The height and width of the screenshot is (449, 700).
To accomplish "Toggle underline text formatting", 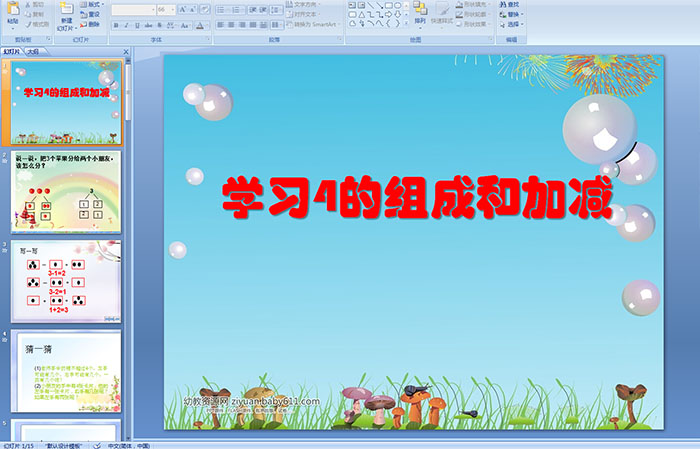I will [135, 25].
